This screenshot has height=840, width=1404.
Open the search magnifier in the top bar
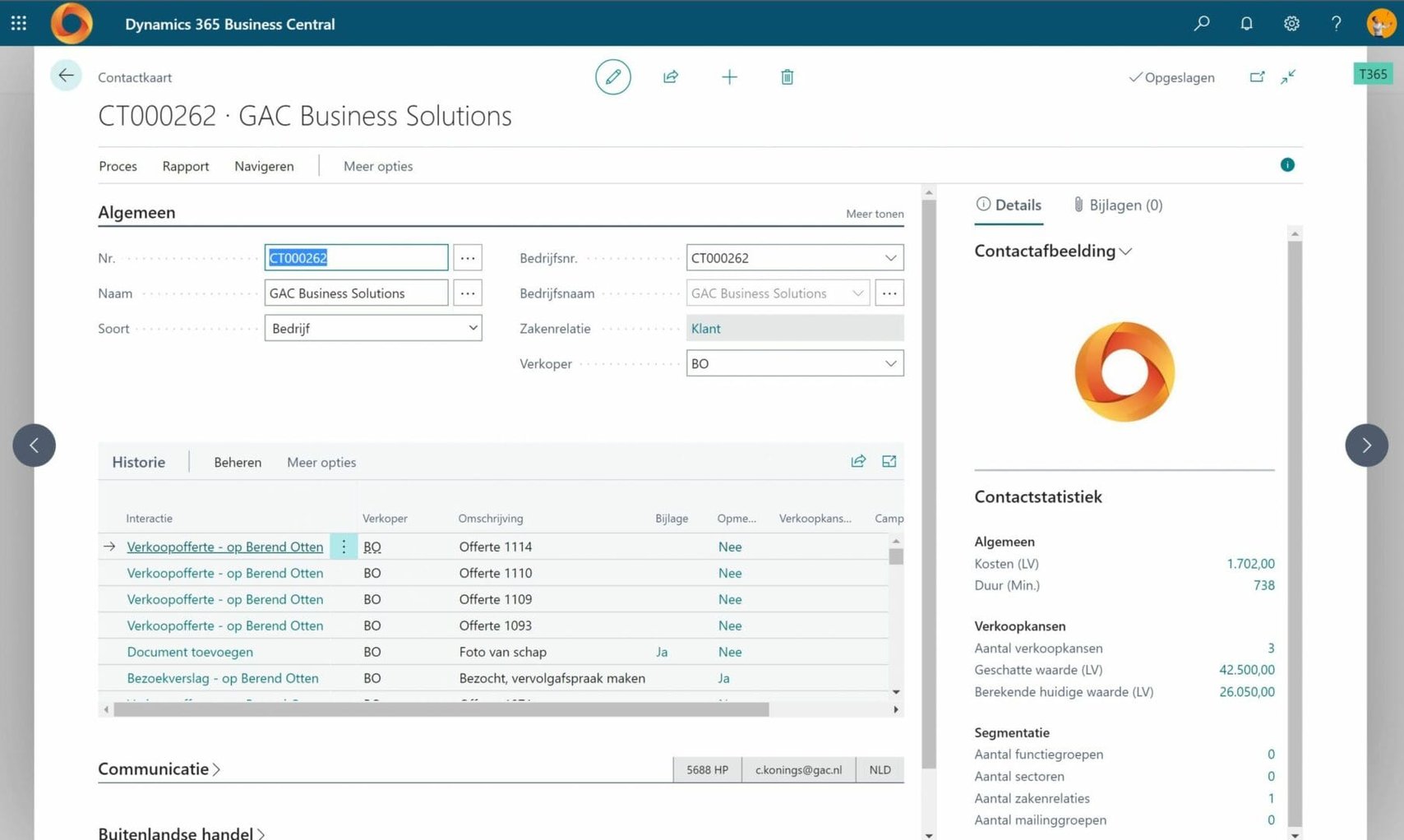click(1202, 23)
